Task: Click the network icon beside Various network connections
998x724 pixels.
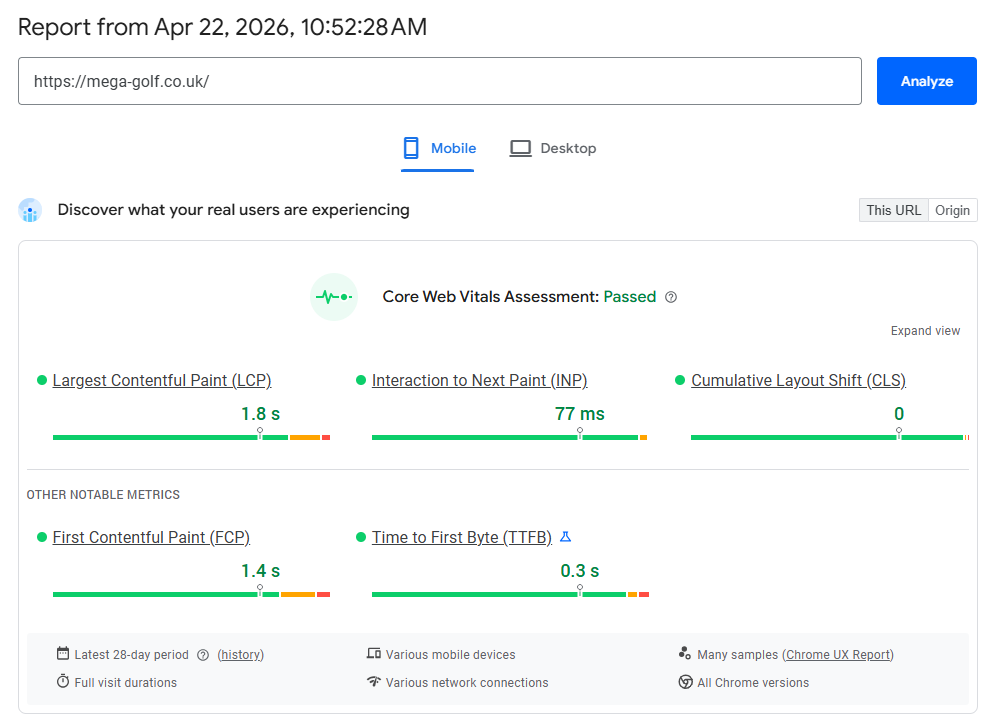Action: pos(371,682)
